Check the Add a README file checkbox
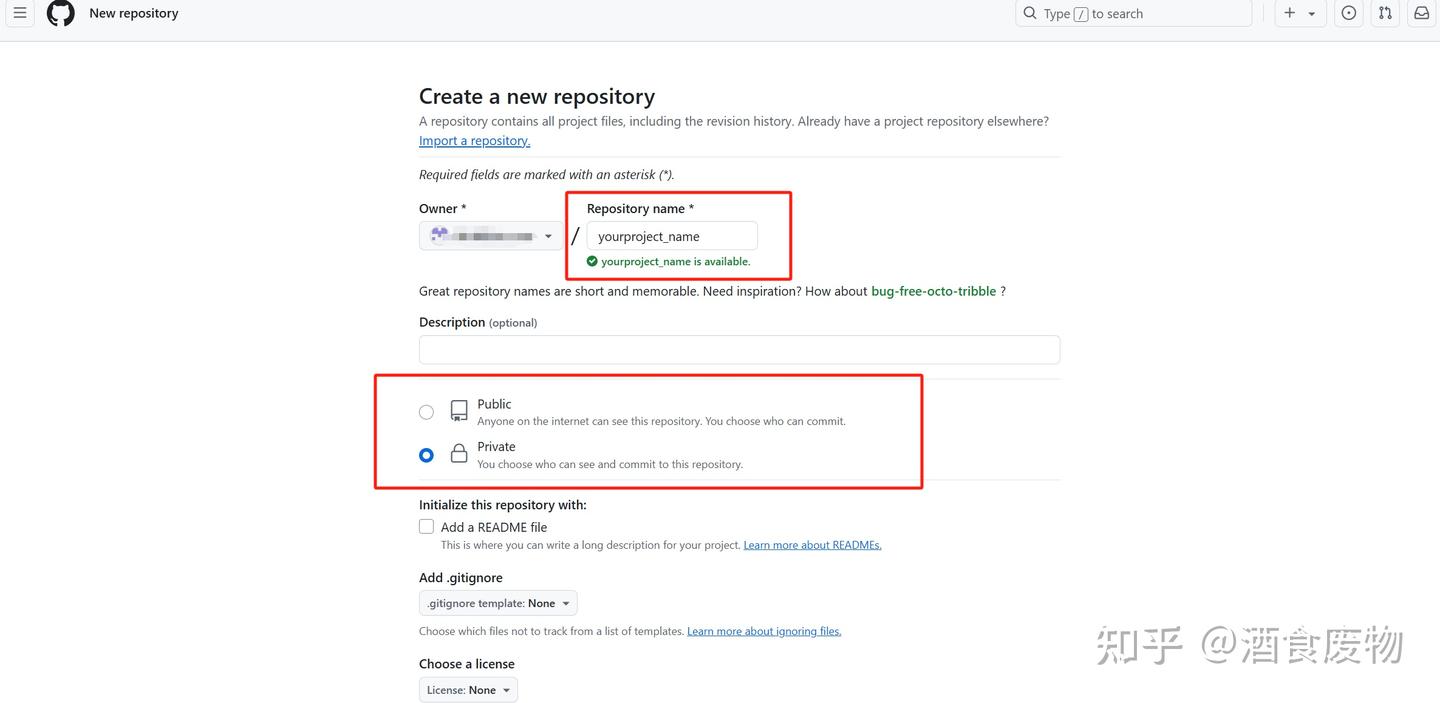 [426, 526]
